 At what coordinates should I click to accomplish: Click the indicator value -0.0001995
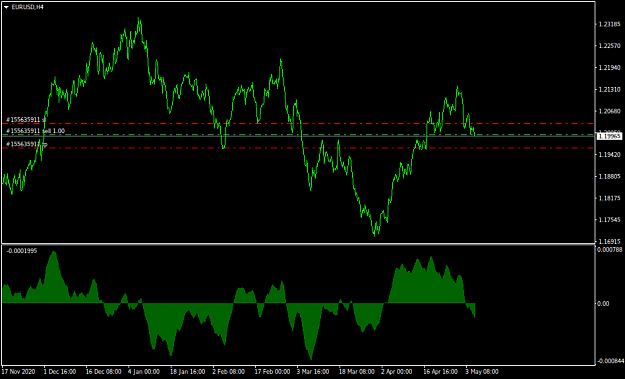(x=22, y=251)
